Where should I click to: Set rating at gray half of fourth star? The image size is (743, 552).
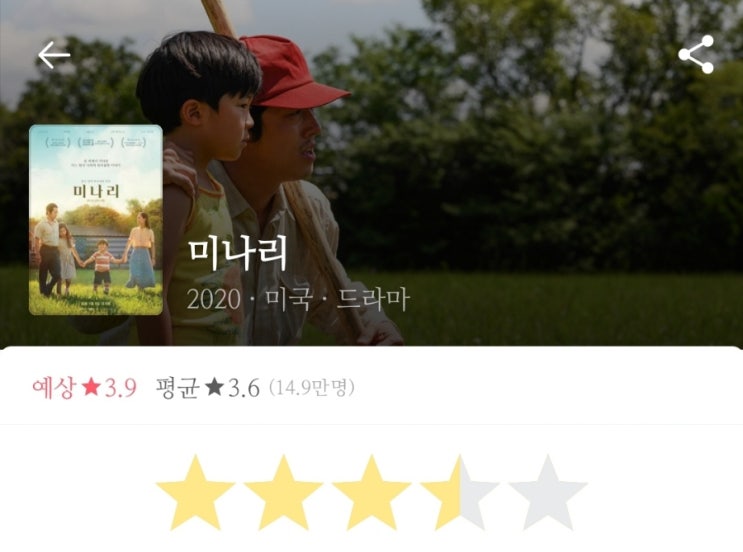point(480,493)
